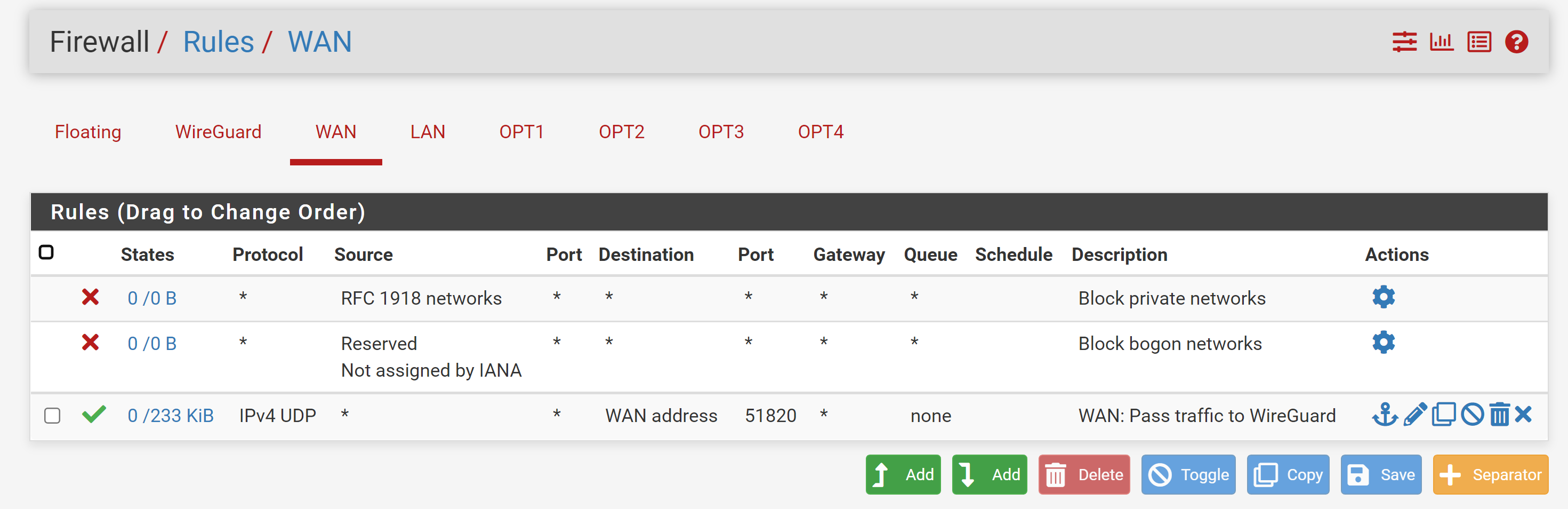The width and height of the screenshot is (1568, 509).
Task: Open gear settings for Block private networks
Action: [1384, 297]
